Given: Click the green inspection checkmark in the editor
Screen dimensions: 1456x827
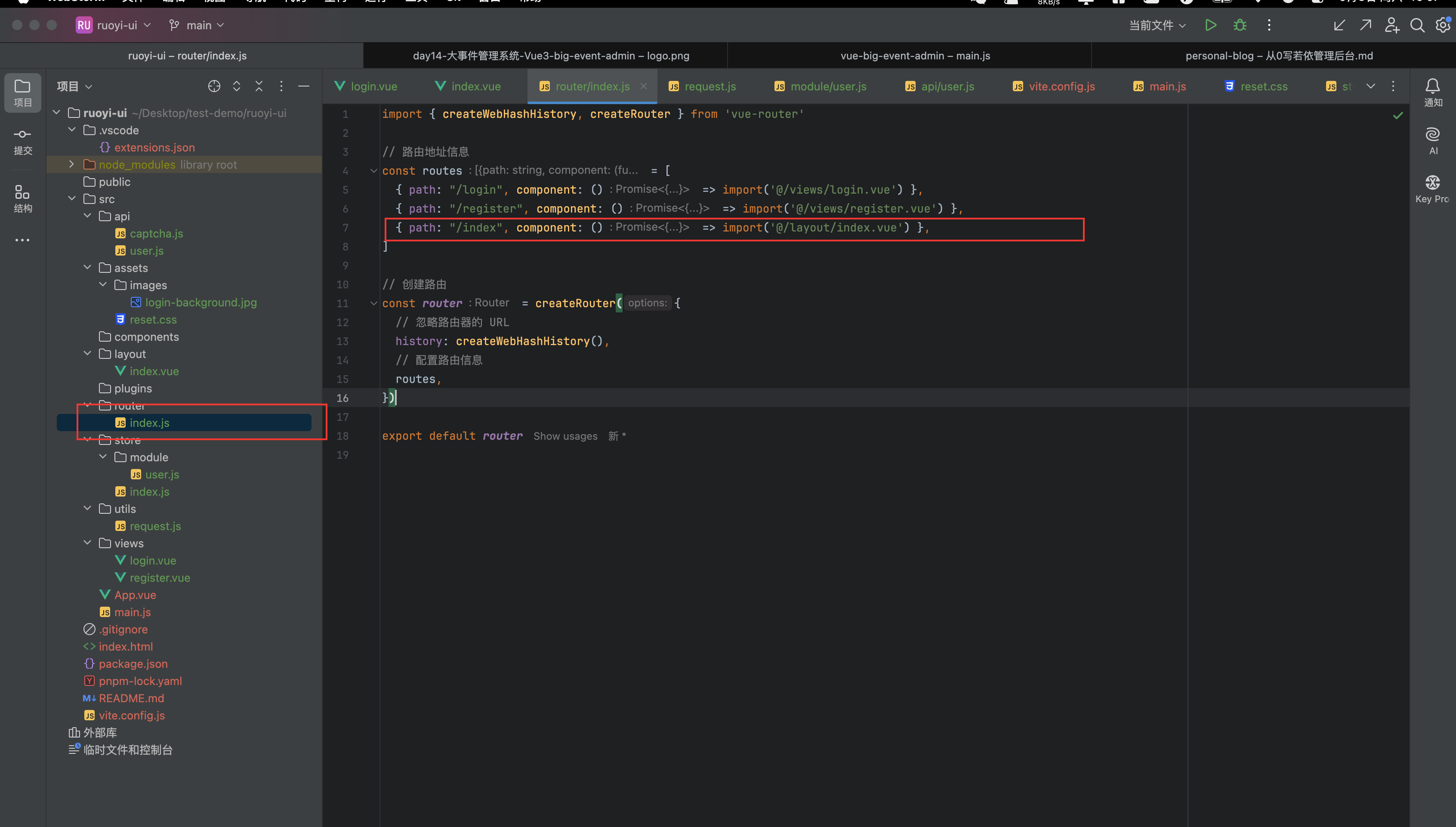Looking at the screenshot, I should click(x=1398, y=115).
